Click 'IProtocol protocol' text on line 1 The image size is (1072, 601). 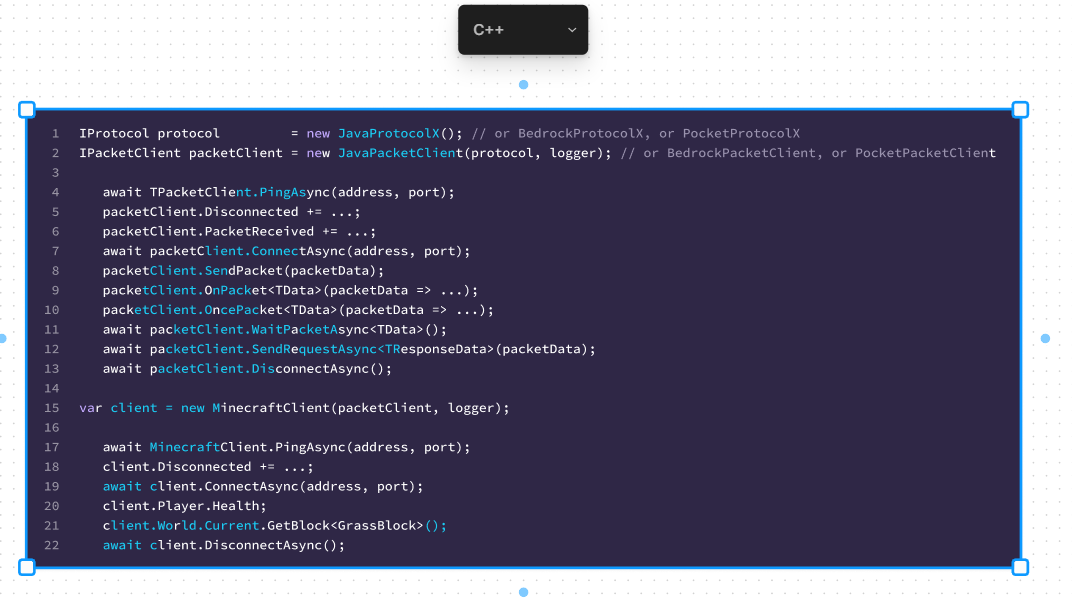150,133
